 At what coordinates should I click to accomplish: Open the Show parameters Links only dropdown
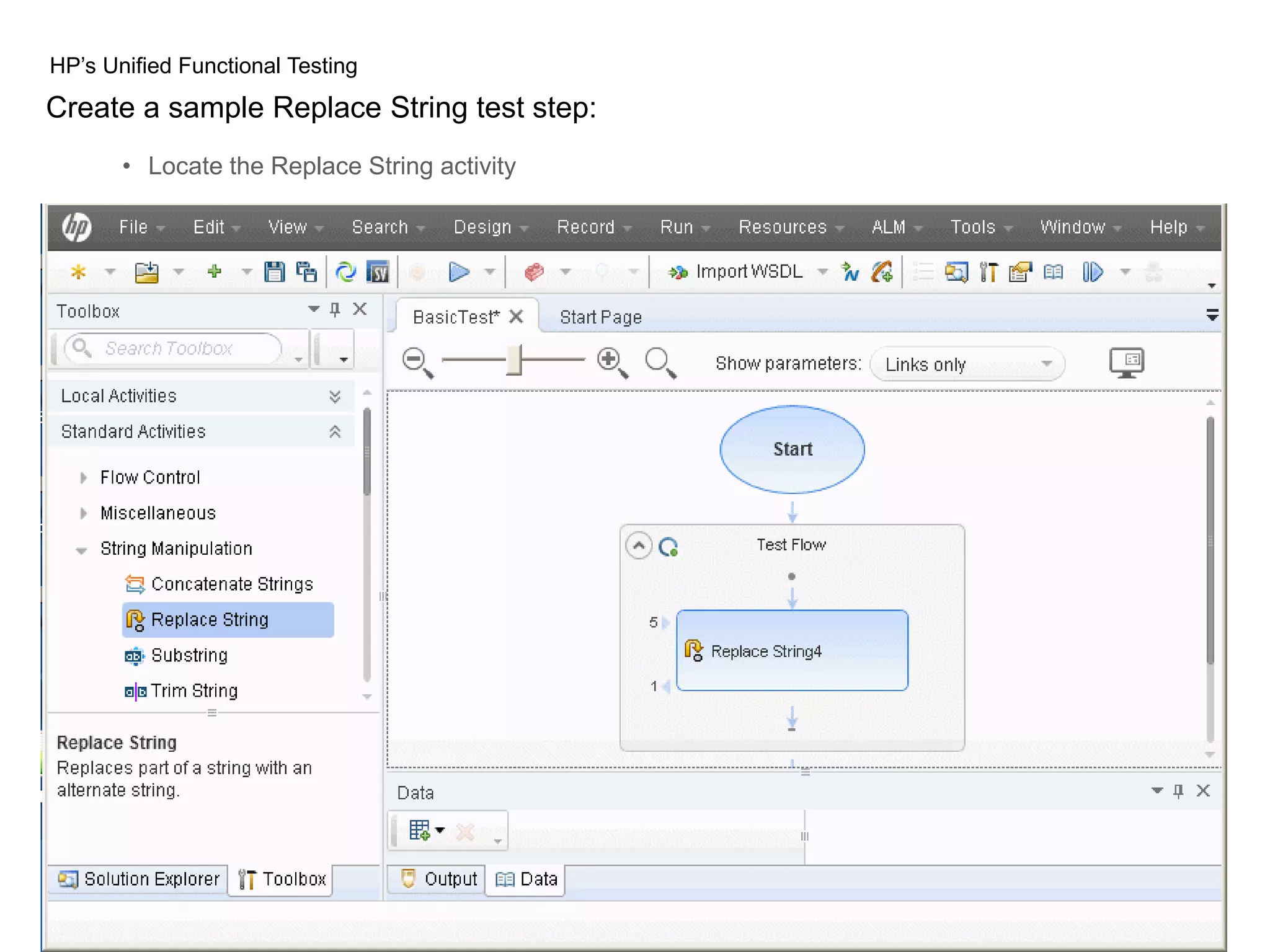[968, 364]
